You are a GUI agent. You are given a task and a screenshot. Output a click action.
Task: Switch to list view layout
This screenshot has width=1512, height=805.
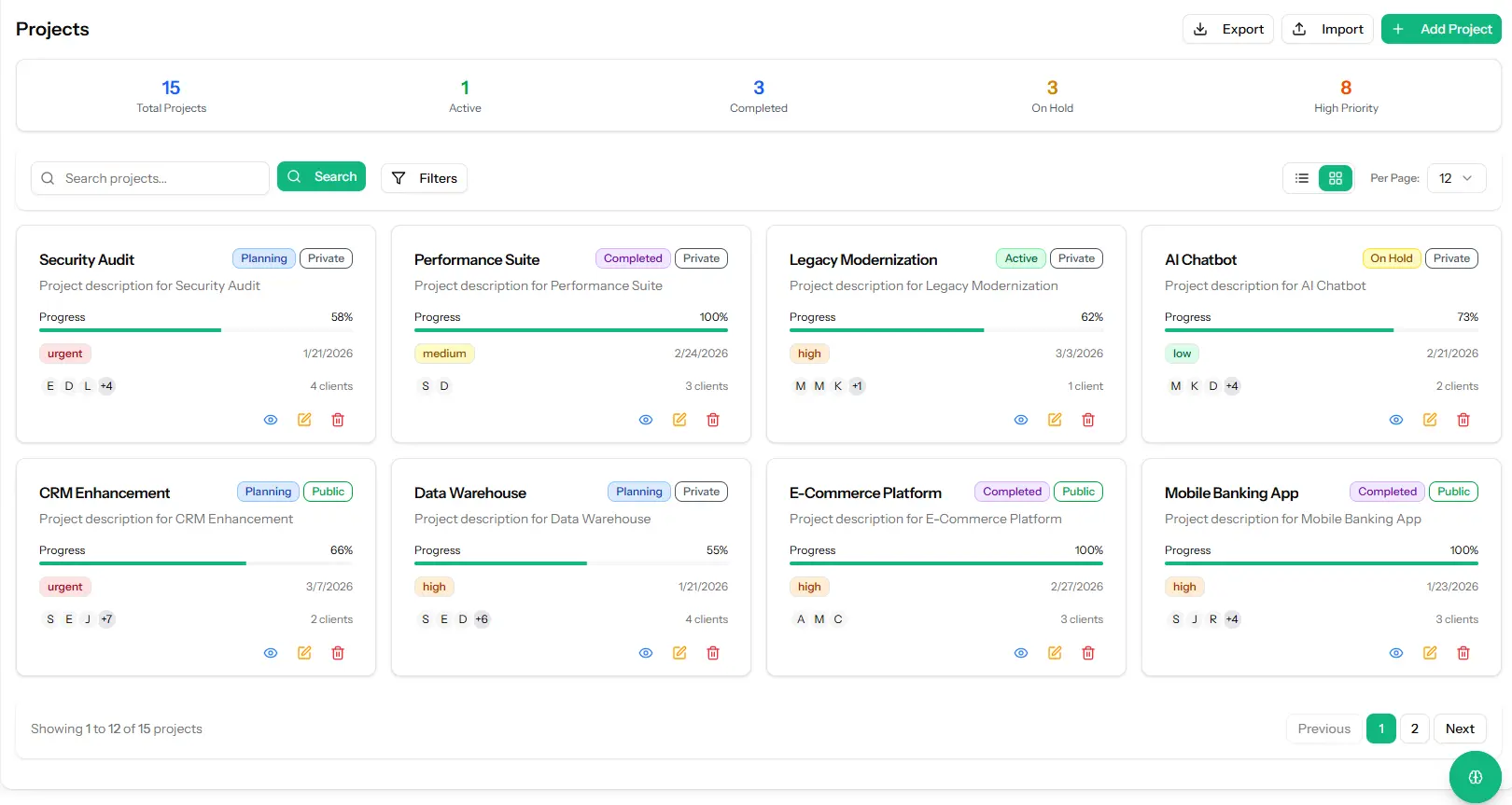coord(1302,178)
